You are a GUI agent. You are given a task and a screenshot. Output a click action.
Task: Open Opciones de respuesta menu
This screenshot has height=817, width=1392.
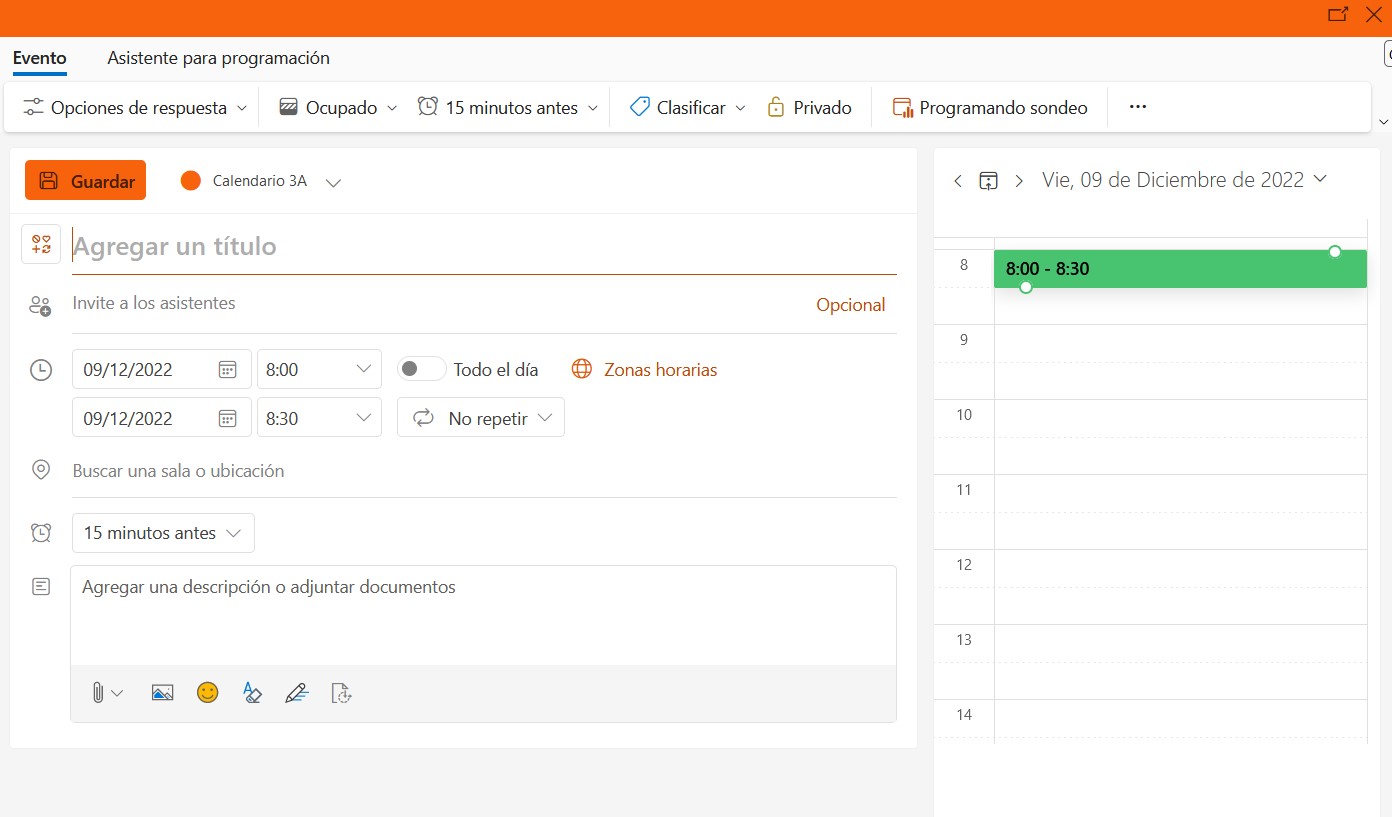[135, 107]
